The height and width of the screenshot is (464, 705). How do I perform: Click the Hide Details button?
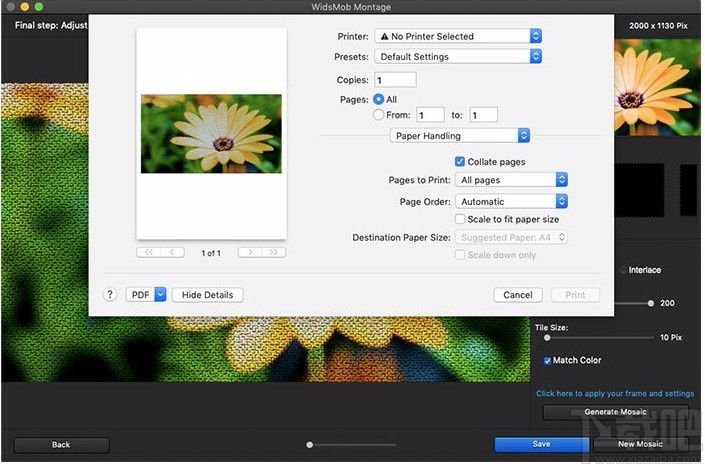coord(208,294)
